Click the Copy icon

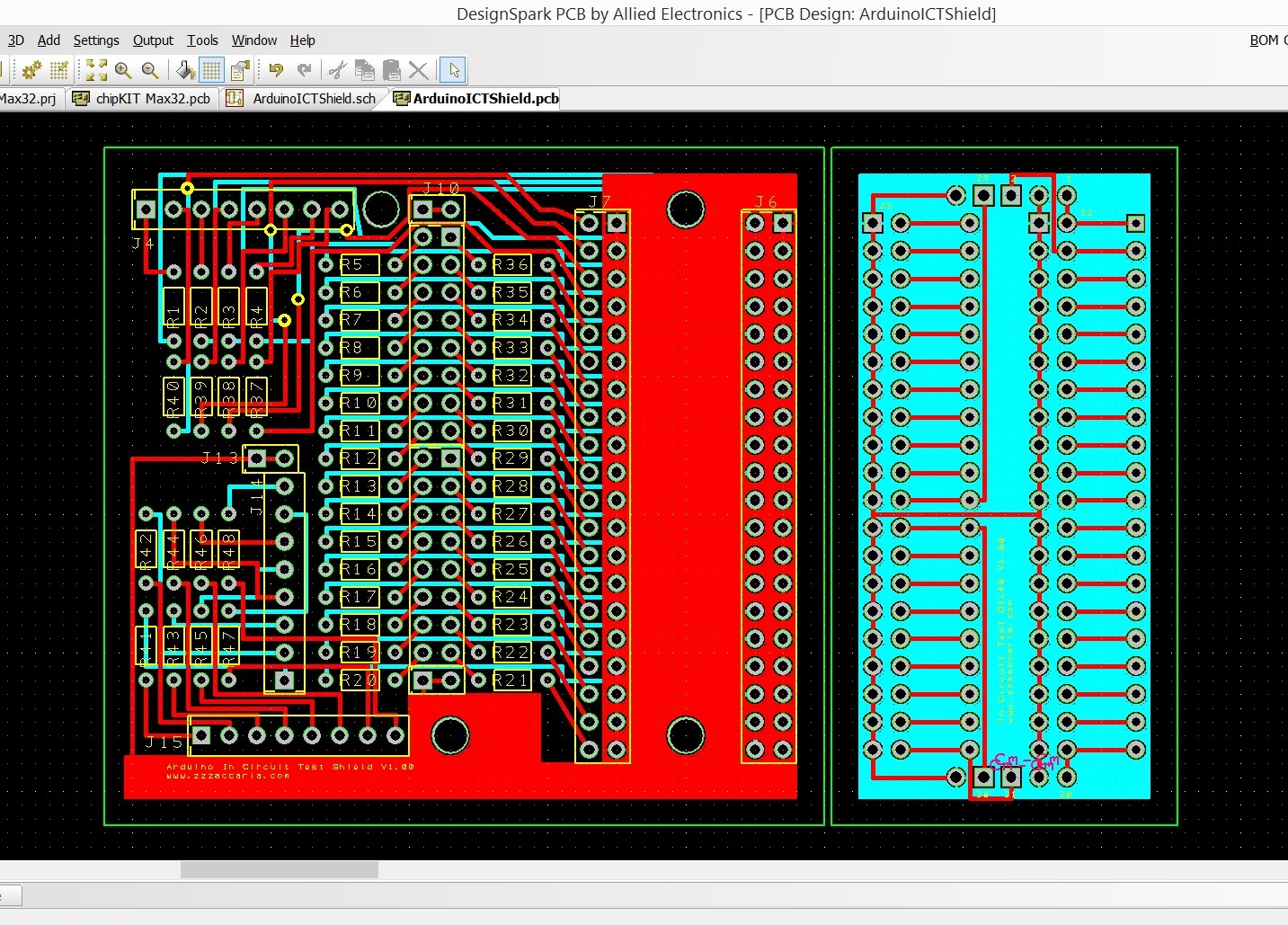pos(362,70)
